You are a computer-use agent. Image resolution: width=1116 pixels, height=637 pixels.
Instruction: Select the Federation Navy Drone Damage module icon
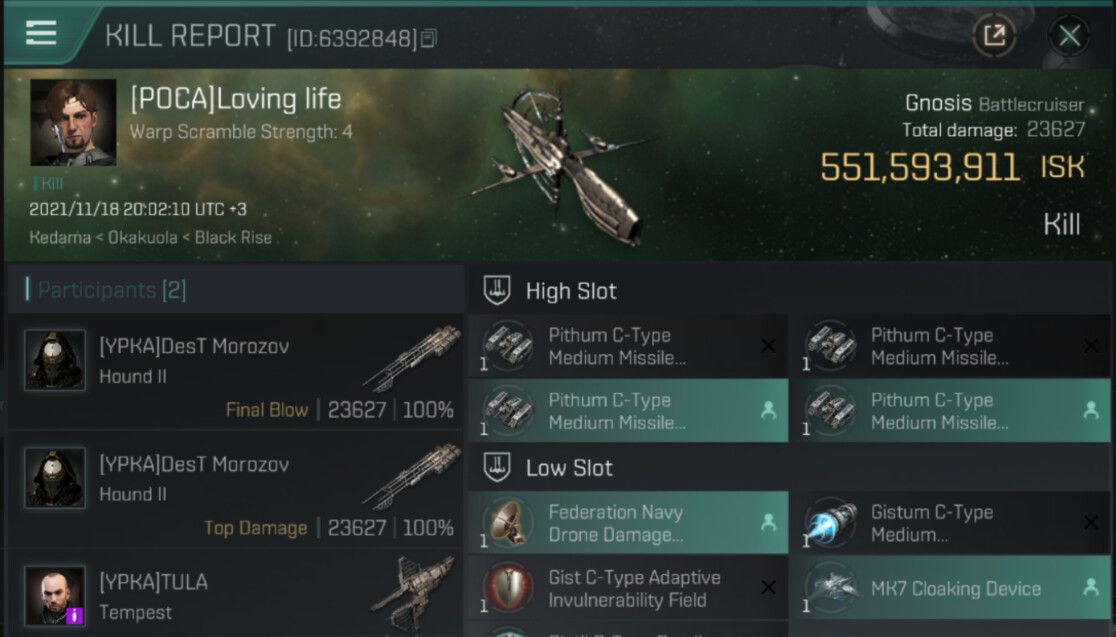(508, 523)
